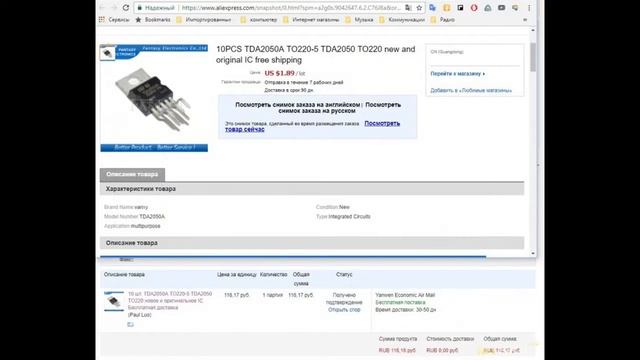The image size is (640, 360).
Task: Open the Сервисы apps grid in the bookmarks bar
Action: [114, 20]
